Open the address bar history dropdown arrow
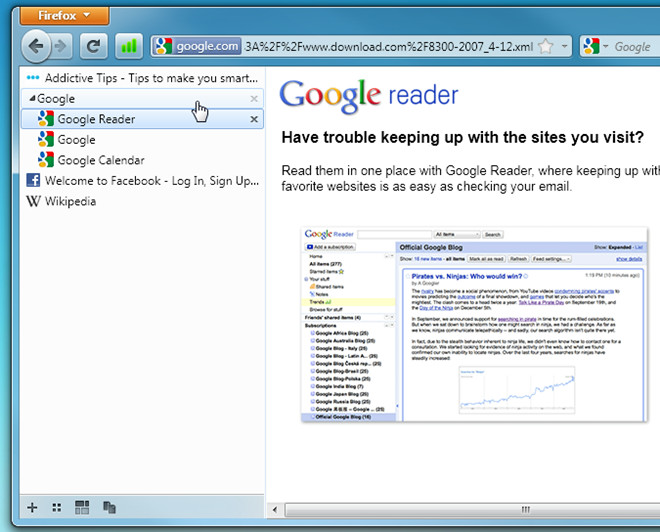Screen dimensions: 660x532 coord(564,46)
